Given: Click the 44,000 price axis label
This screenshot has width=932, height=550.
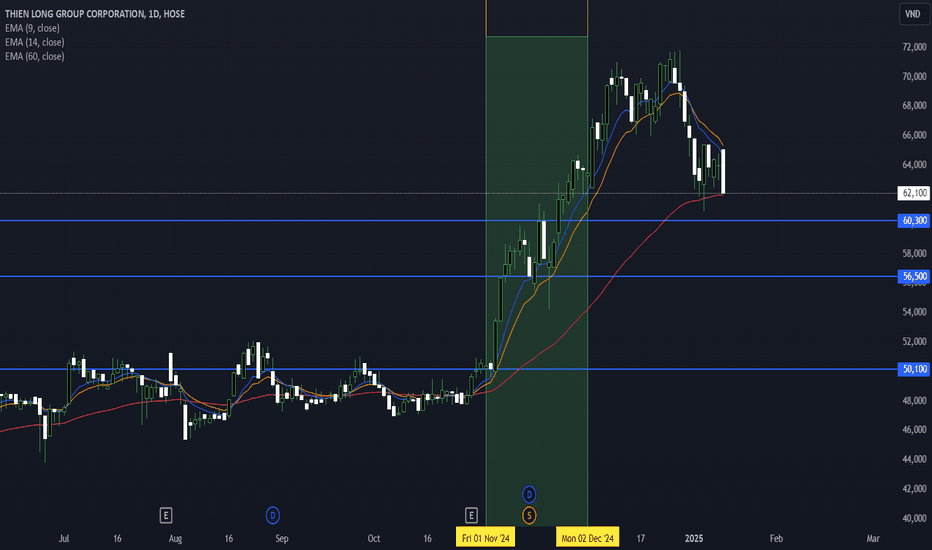Looking at the screenshot, I should pos(914,459).
